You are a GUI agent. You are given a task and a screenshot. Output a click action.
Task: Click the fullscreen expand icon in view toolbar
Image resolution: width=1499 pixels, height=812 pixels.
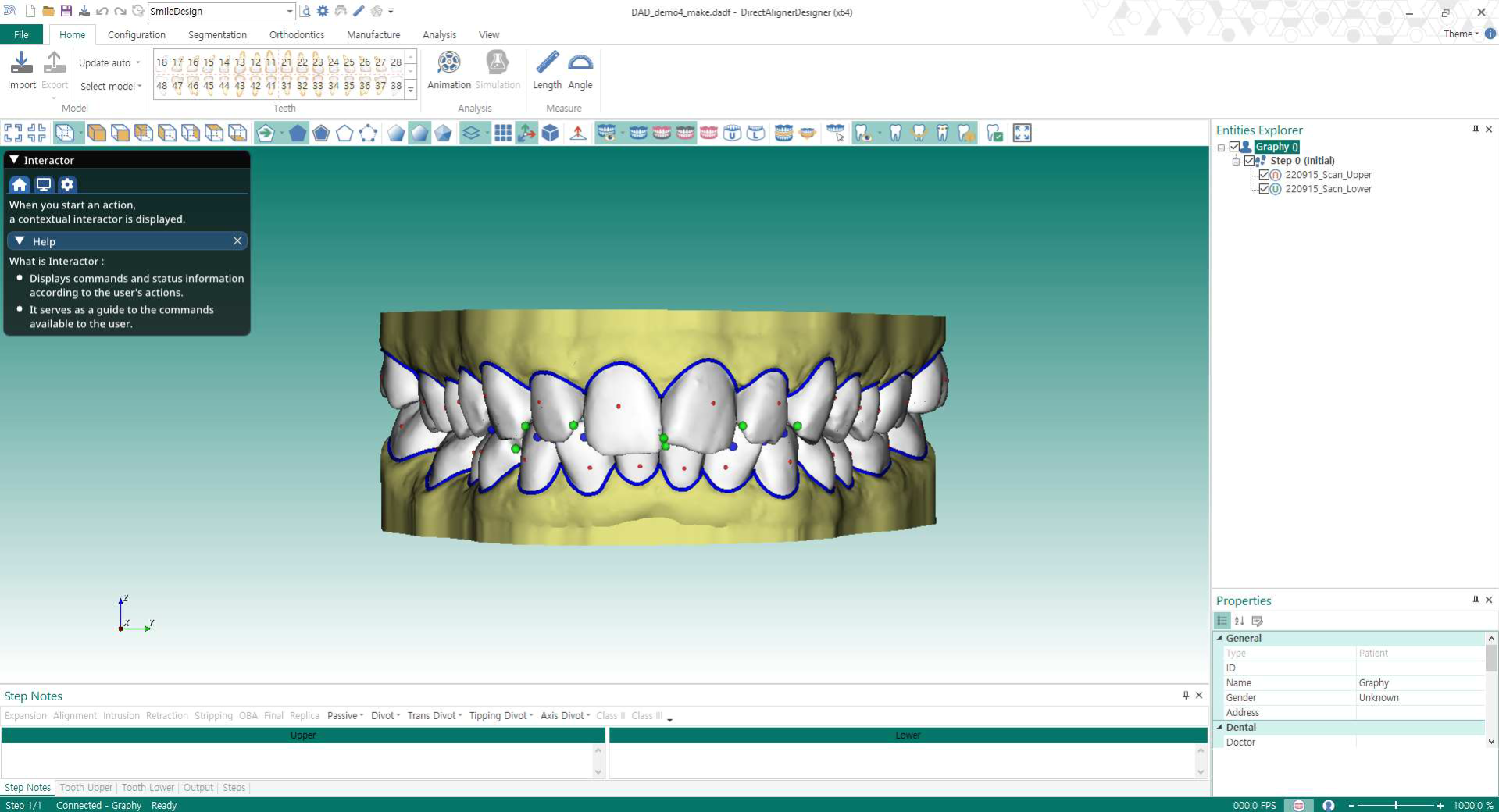click(1022, 134)
